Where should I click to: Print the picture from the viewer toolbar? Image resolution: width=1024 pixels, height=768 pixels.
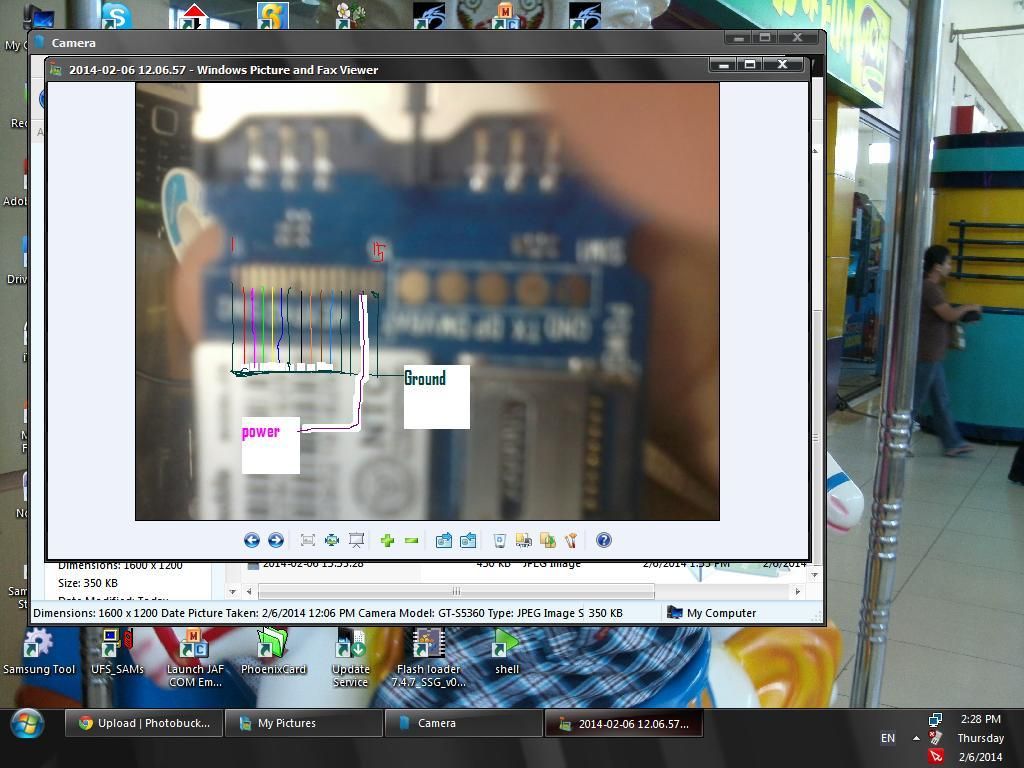click(523, 540)
